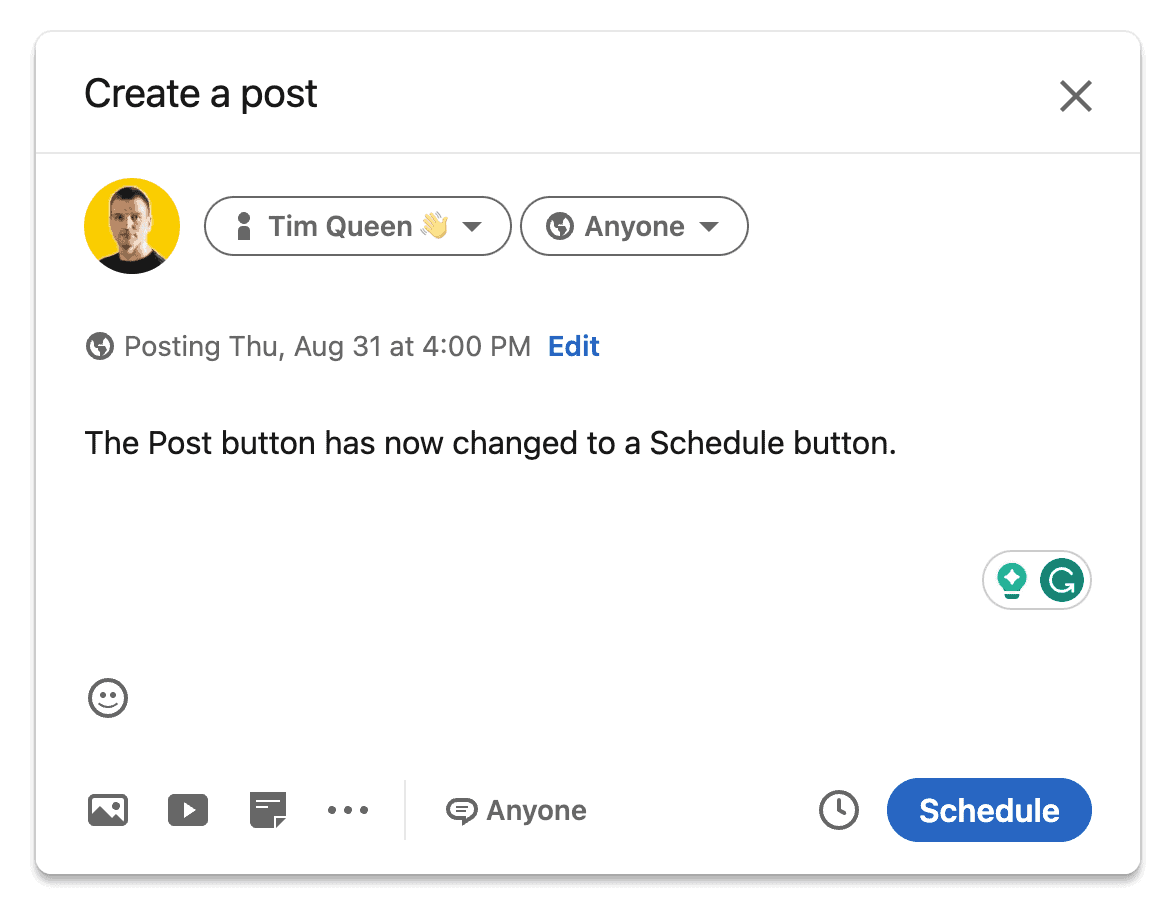Click the document template icon

point(268,809)
